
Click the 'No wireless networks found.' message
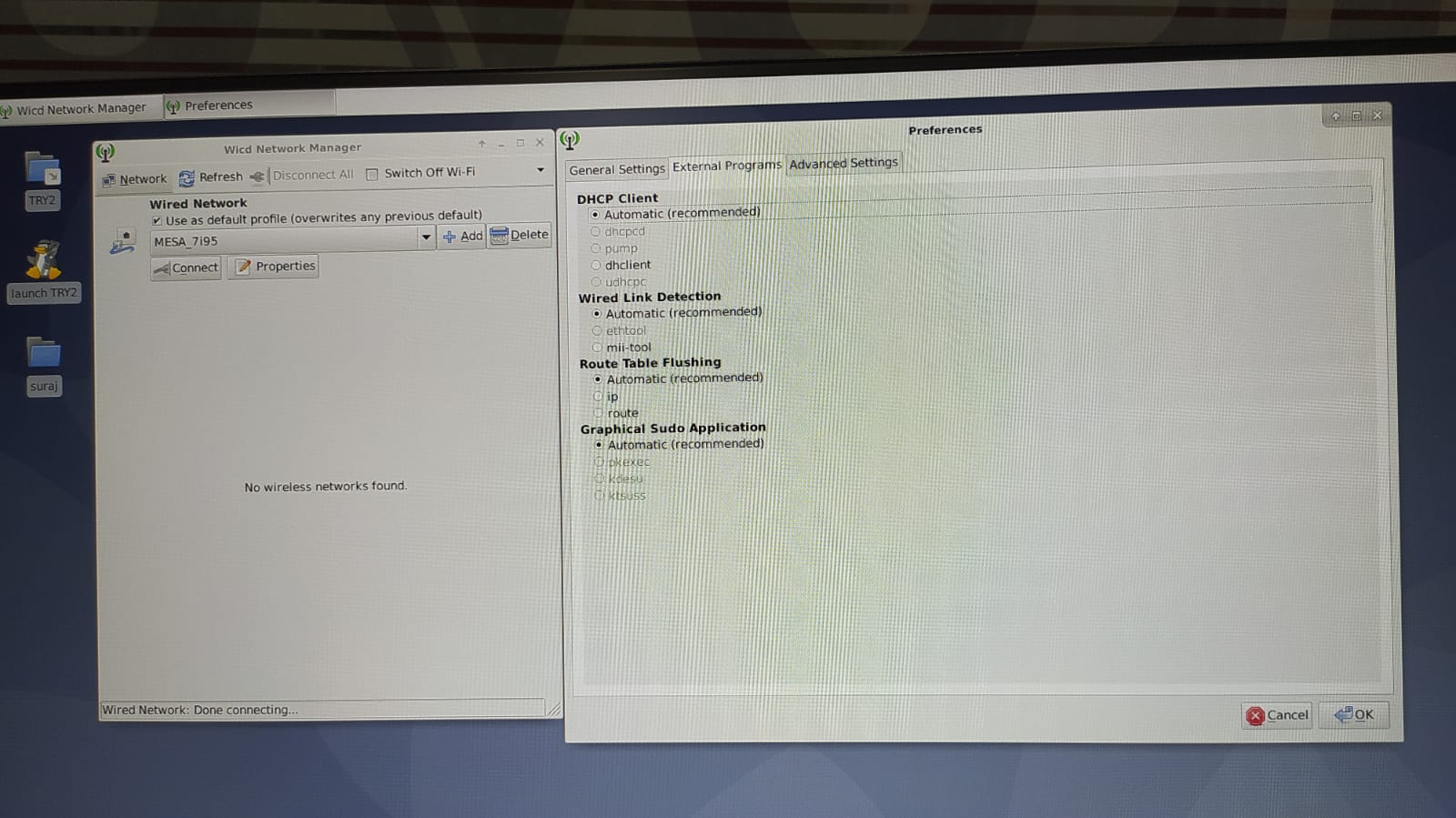click(x=325, y=487)
